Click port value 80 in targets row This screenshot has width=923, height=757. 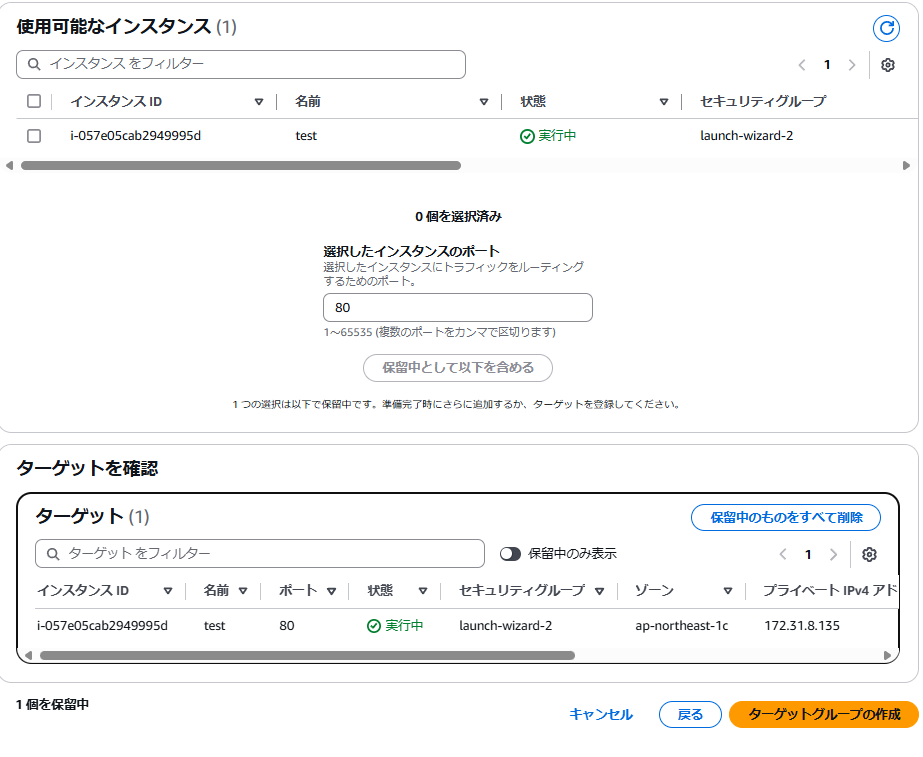click(x=287, y=626)
